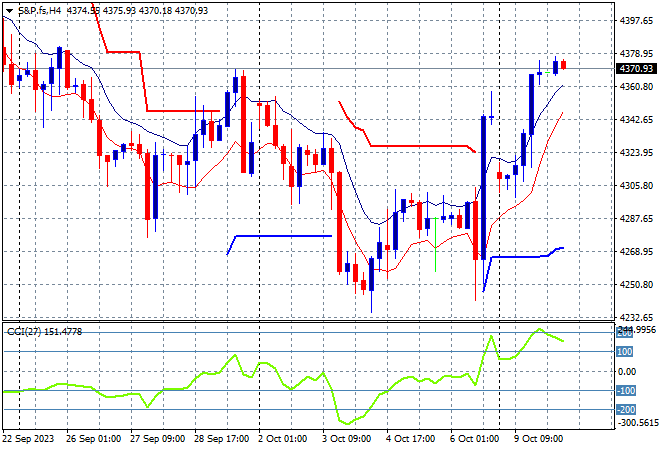Click the 4342.65 price axis label
Viewport: 660px width, 450px height.
636,120
